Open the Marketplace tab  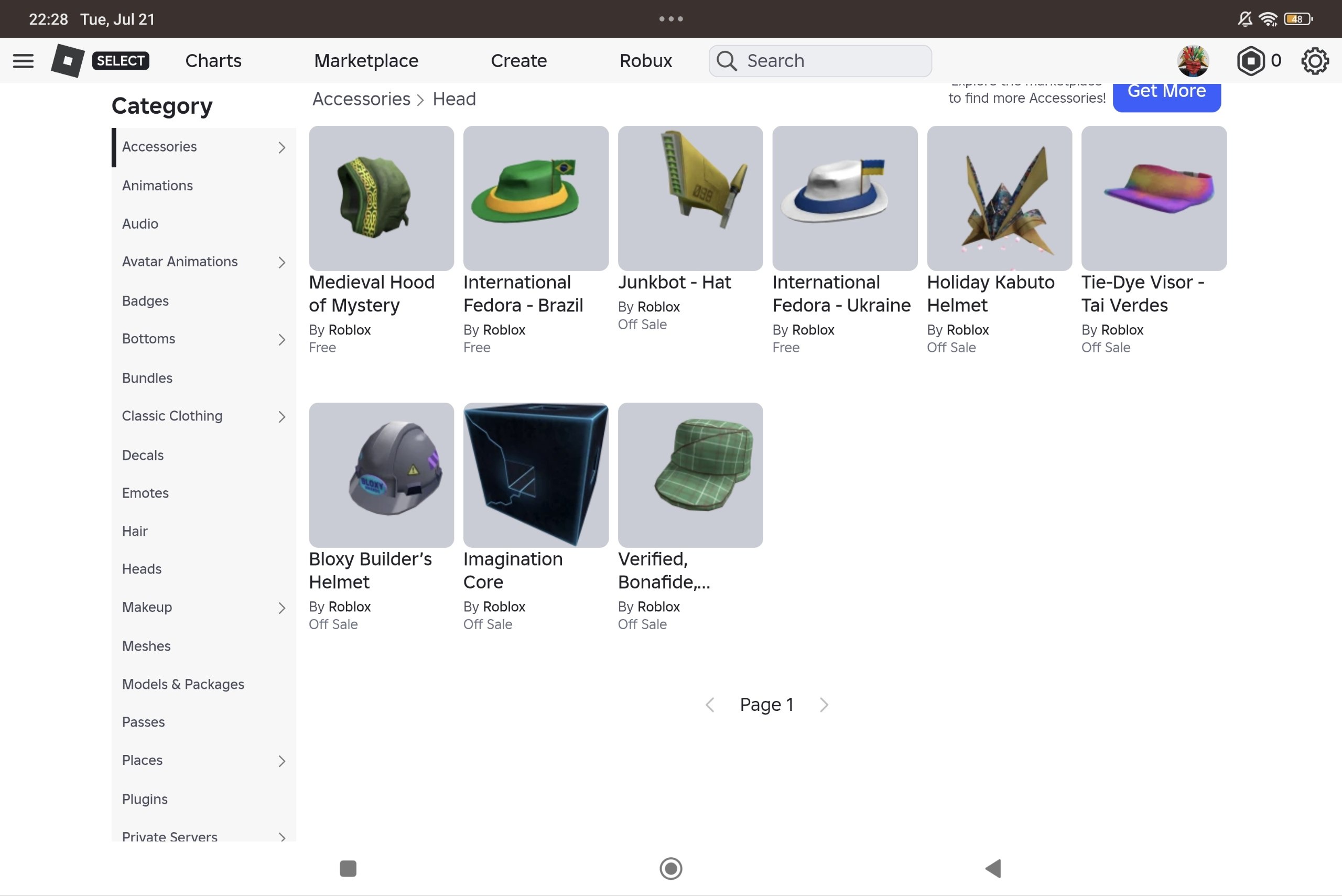pos(366,61)
